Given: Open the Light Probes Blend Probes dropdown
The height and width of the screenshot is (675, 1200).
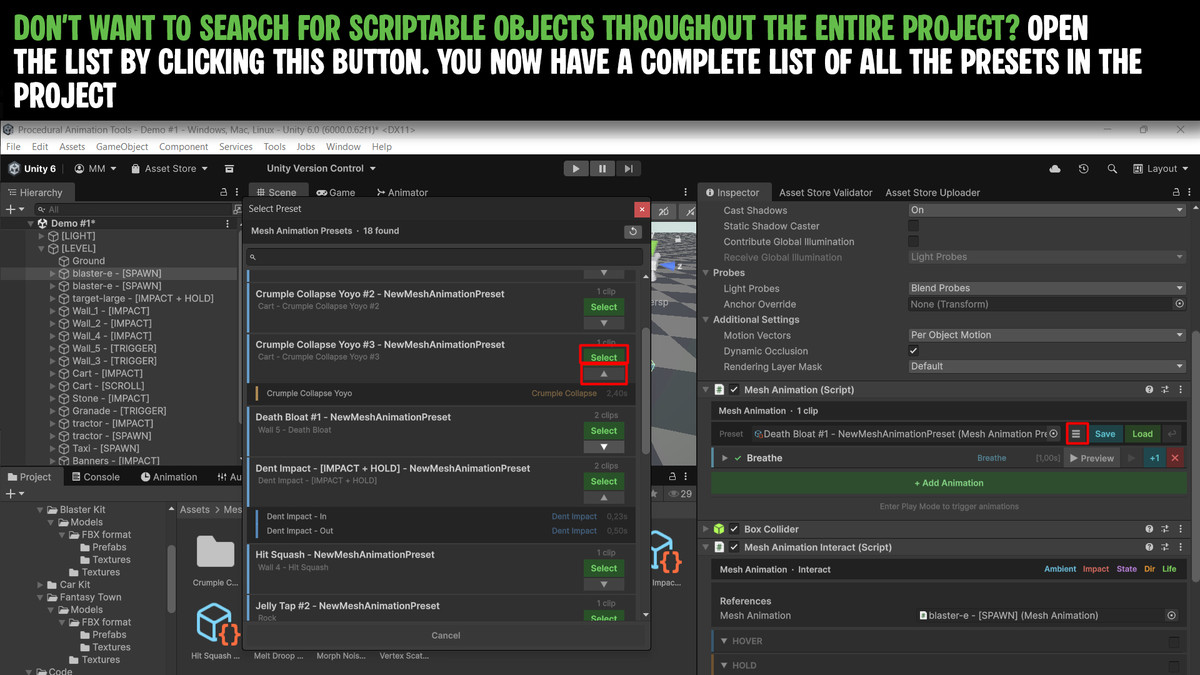Looking at the screenshot, I should pos(1046,288).
